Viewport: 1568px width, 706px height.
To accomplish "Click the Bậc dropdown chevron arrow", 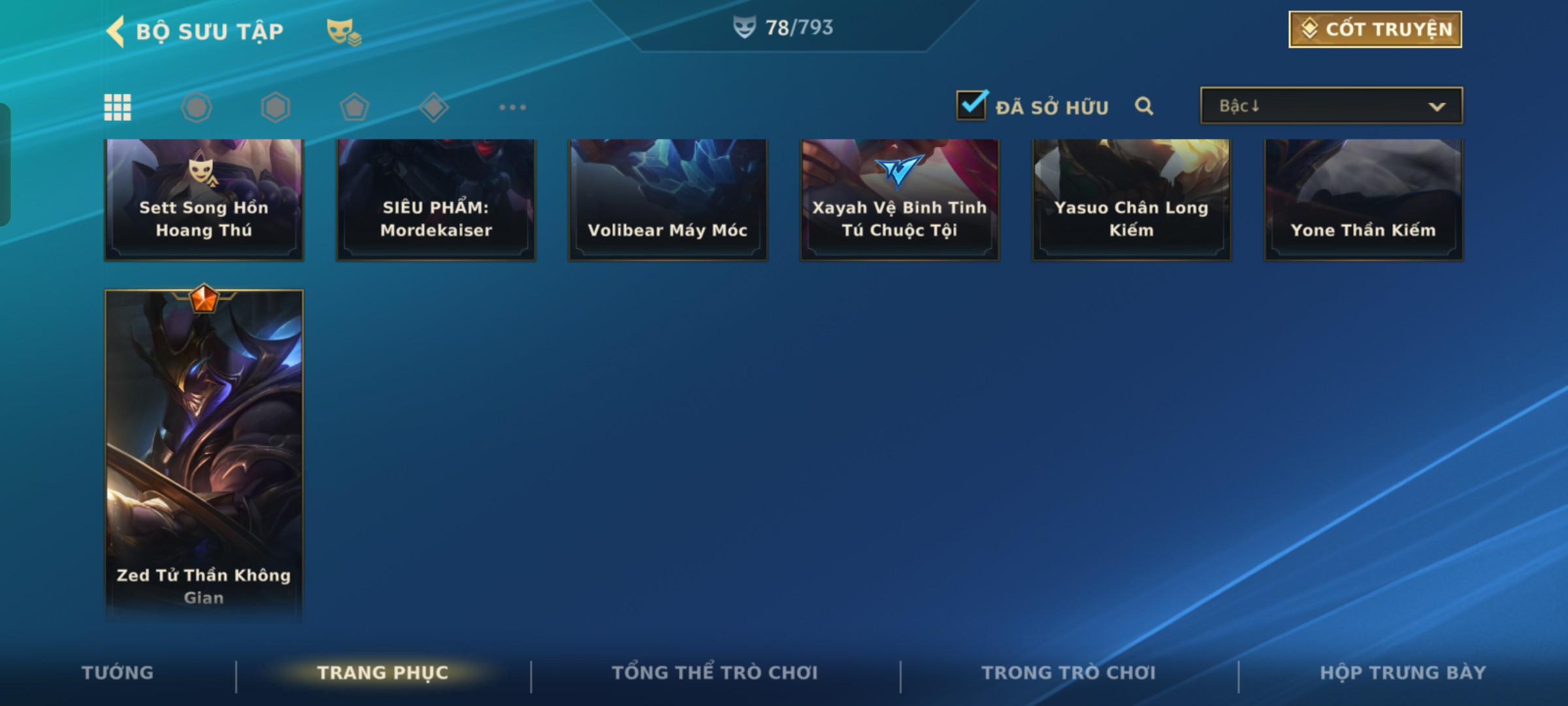I will click(1437, 107).
